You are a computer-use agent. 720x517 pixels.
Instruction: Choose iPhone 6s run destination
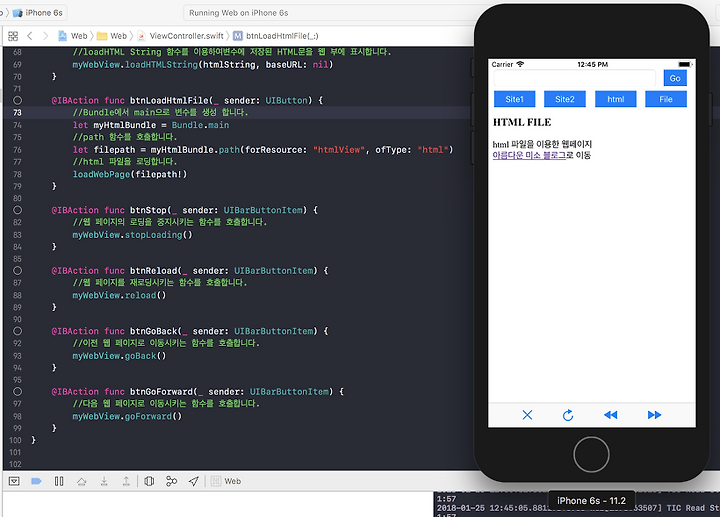(x=38, y=13)
